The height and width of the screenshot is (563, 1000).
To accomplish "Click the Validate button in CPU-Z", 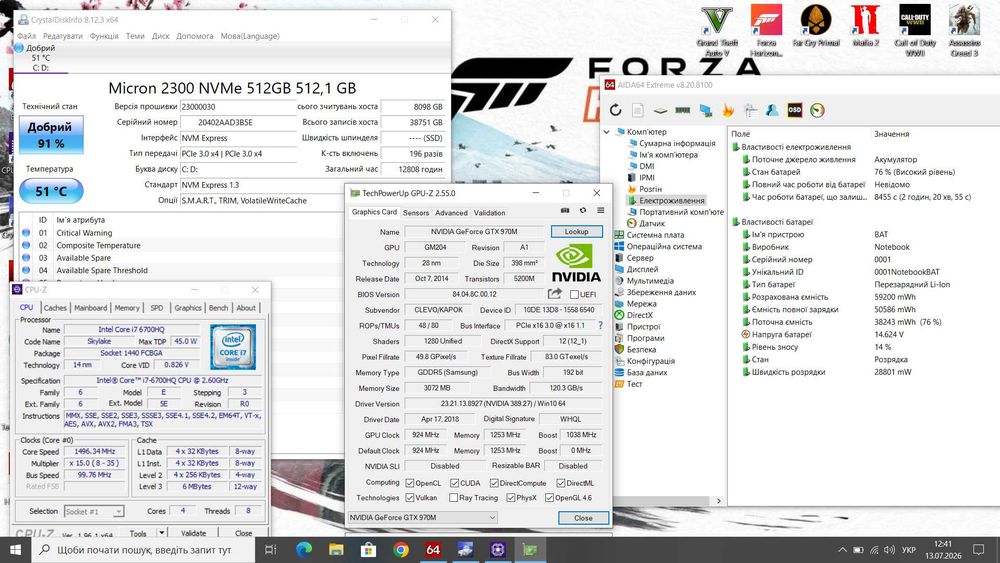I will pyautogui.click(x=193, y=533).
